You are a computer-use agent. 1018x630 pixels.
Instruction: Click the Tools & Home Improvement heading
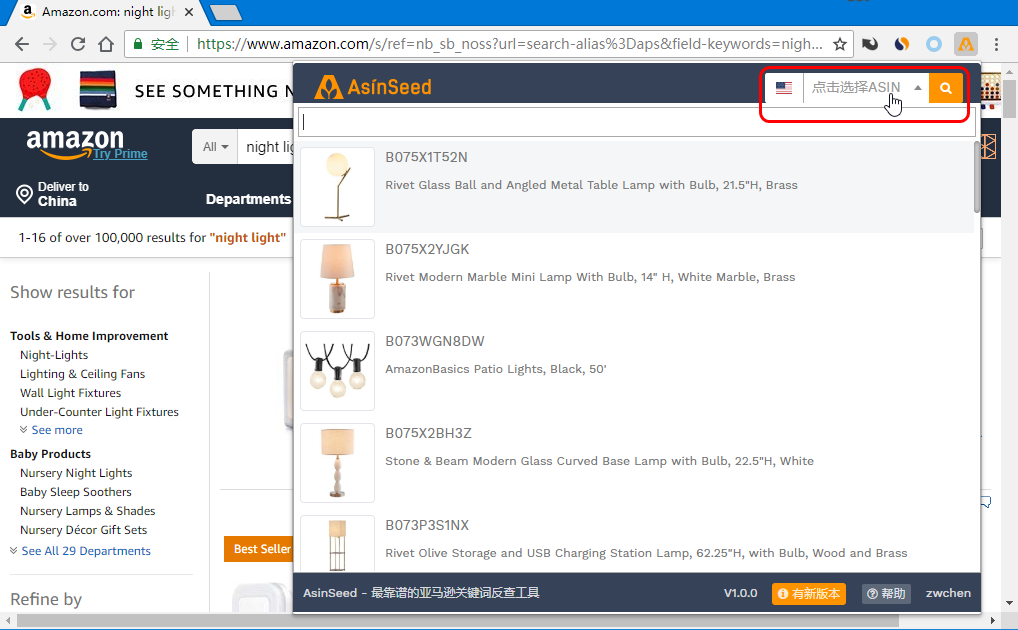(89, 336)
